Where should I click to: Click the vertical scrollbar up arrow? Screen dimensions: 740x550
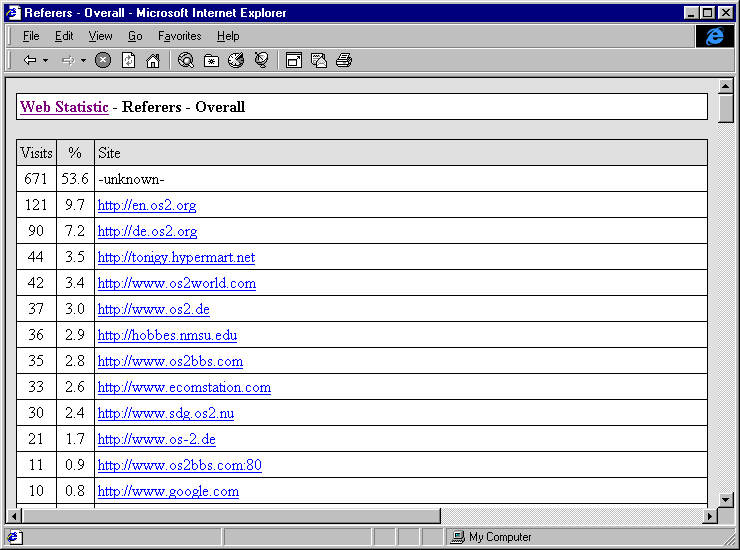725,86
